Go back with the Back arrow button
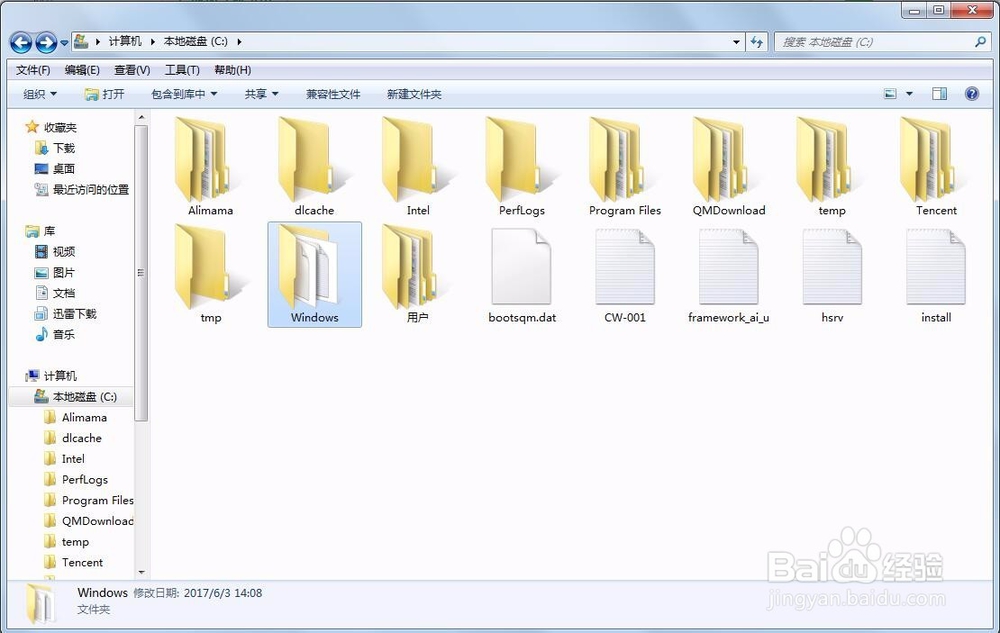The height and width of the screenshot is (633, 1000). (21, 43)
